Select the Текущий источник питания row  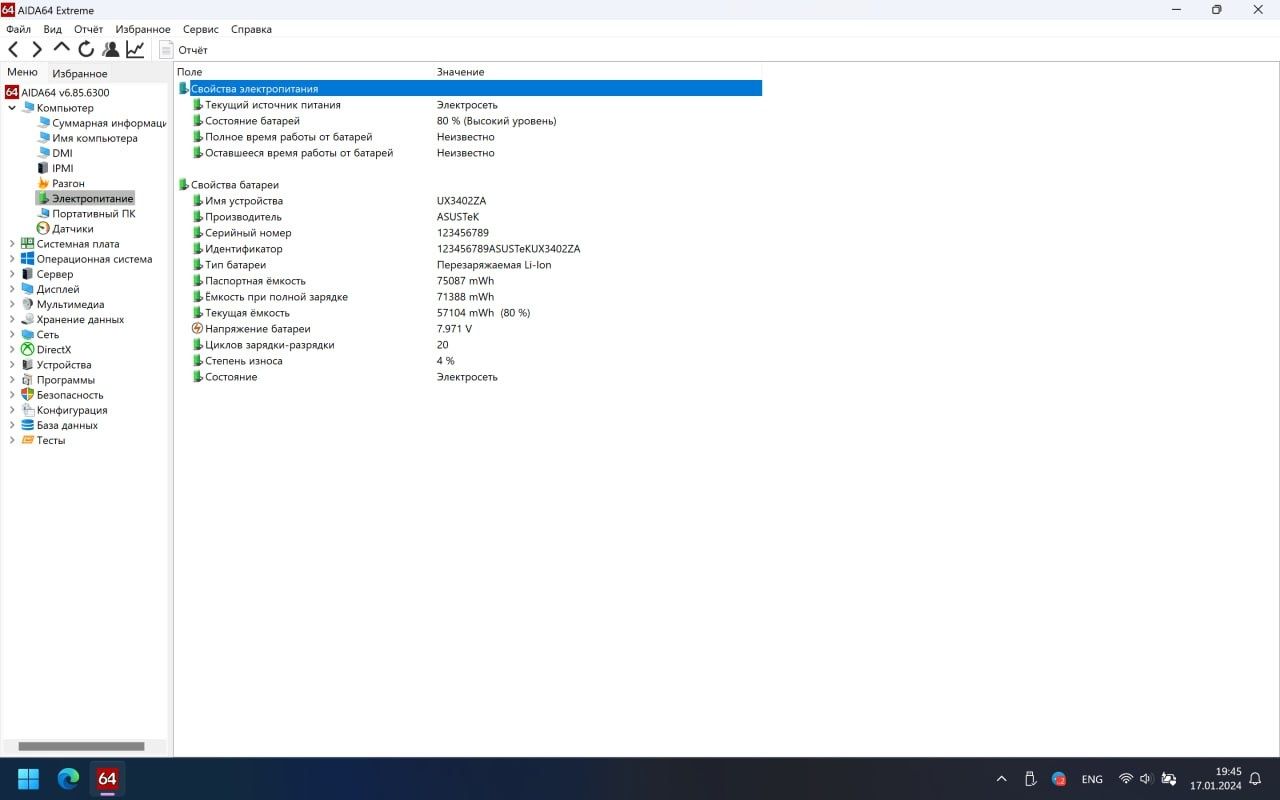[x=469, y=105]
